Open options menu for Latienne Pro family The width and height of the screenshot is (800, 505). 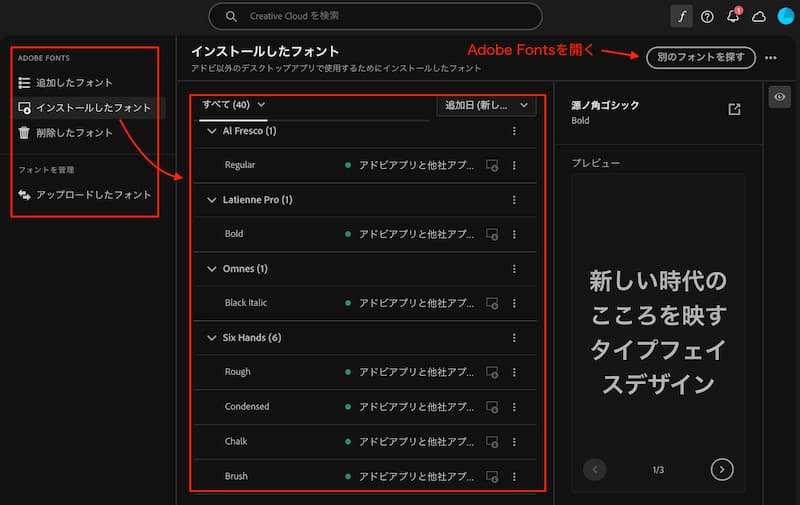click(514, 200)
